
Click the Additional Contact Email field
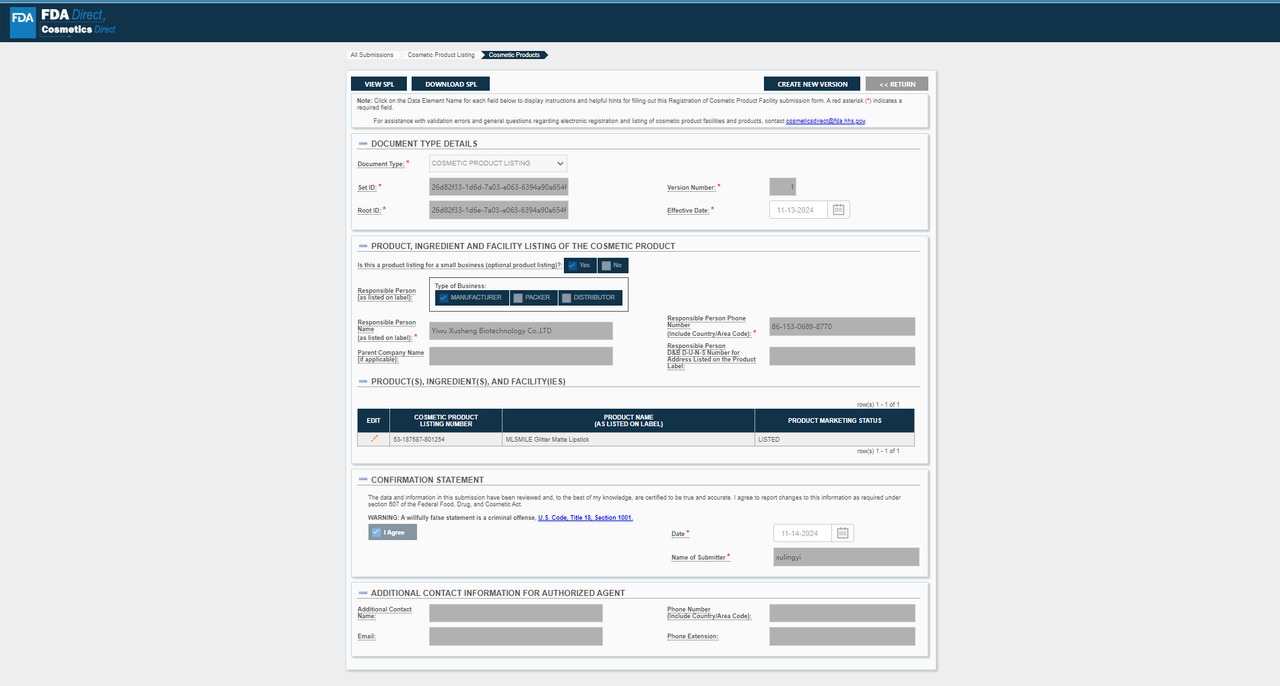(515, 636)
